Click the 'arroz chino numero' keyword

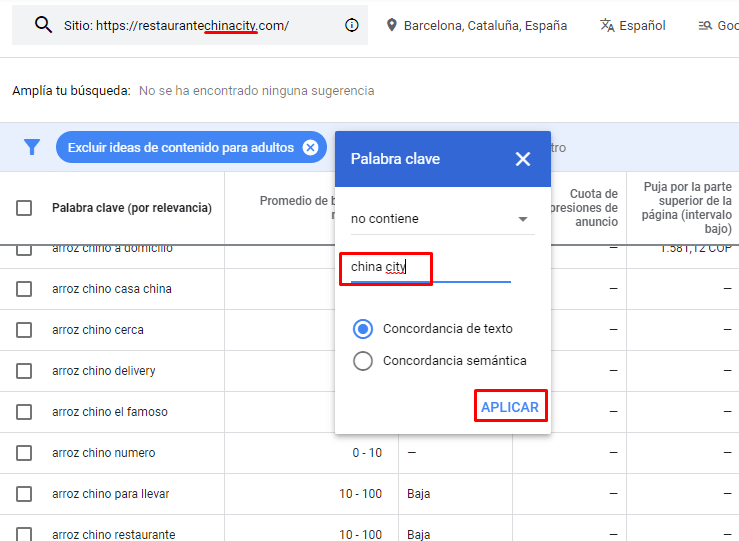coord(104,453)
